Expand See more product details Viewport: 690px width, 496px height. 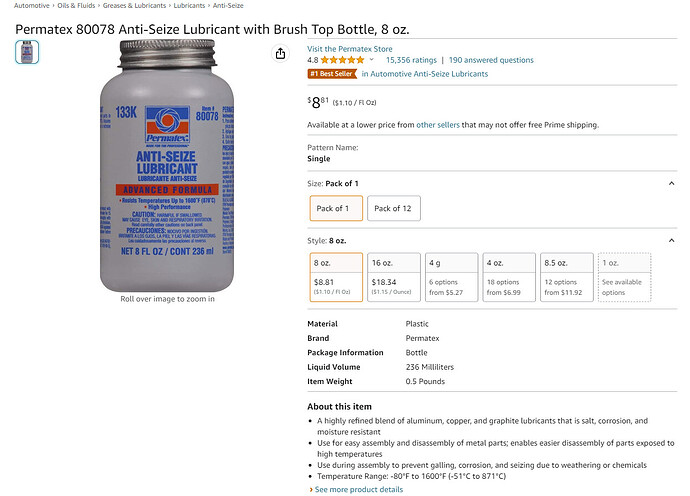click(358, 490)
